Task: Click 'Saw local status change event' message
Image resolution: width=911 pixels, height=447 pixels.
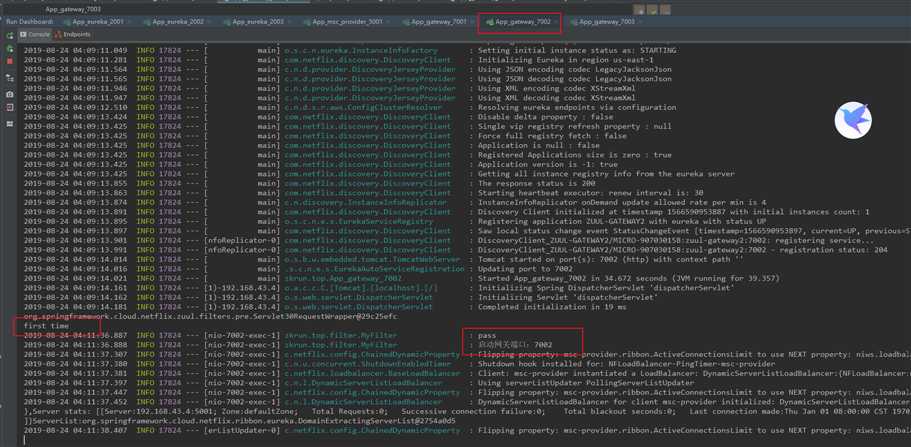Action: coord(694,231)
